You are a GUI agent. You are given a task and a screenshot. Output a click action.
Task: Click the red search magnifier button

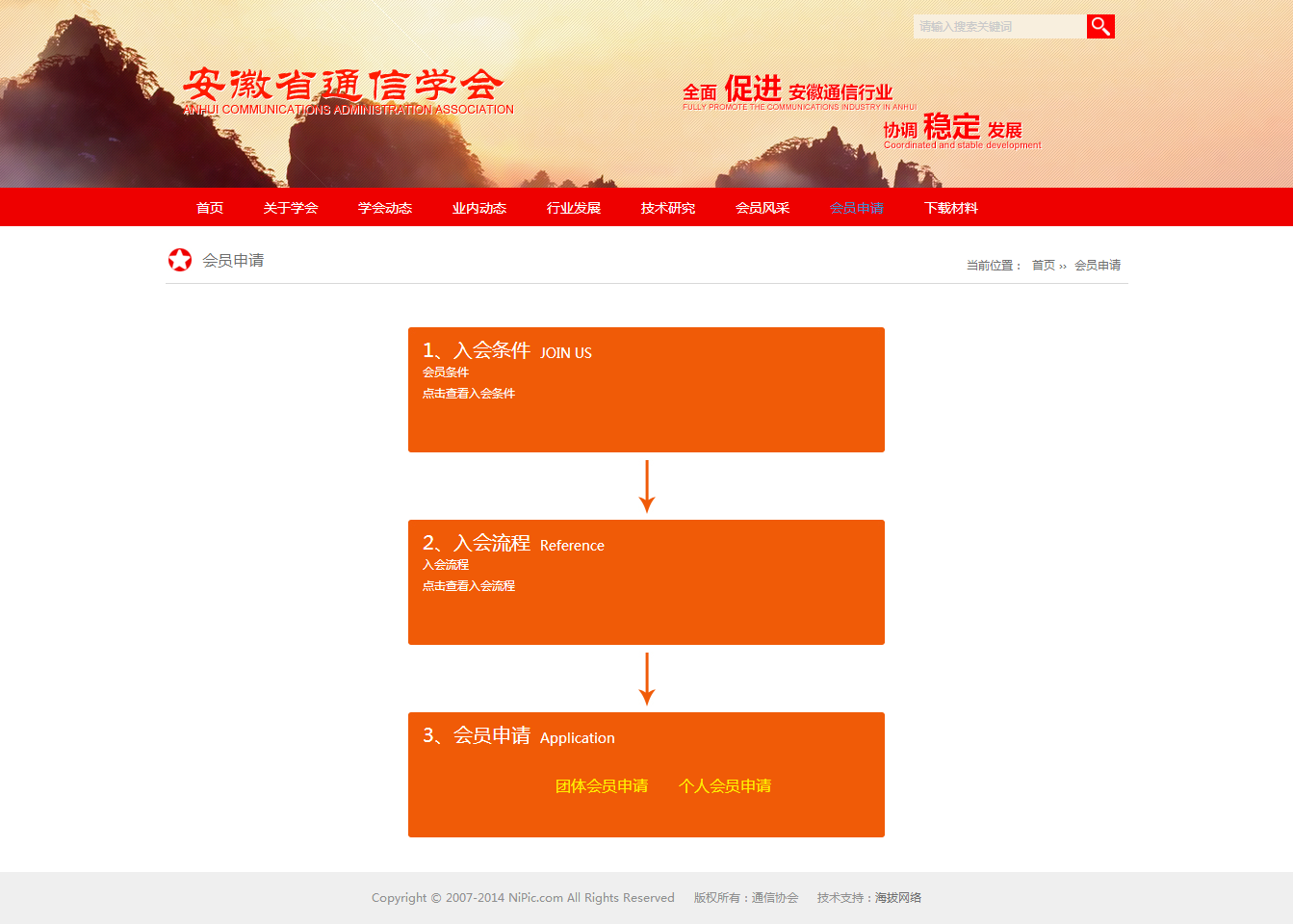[x=1100, y=27]
